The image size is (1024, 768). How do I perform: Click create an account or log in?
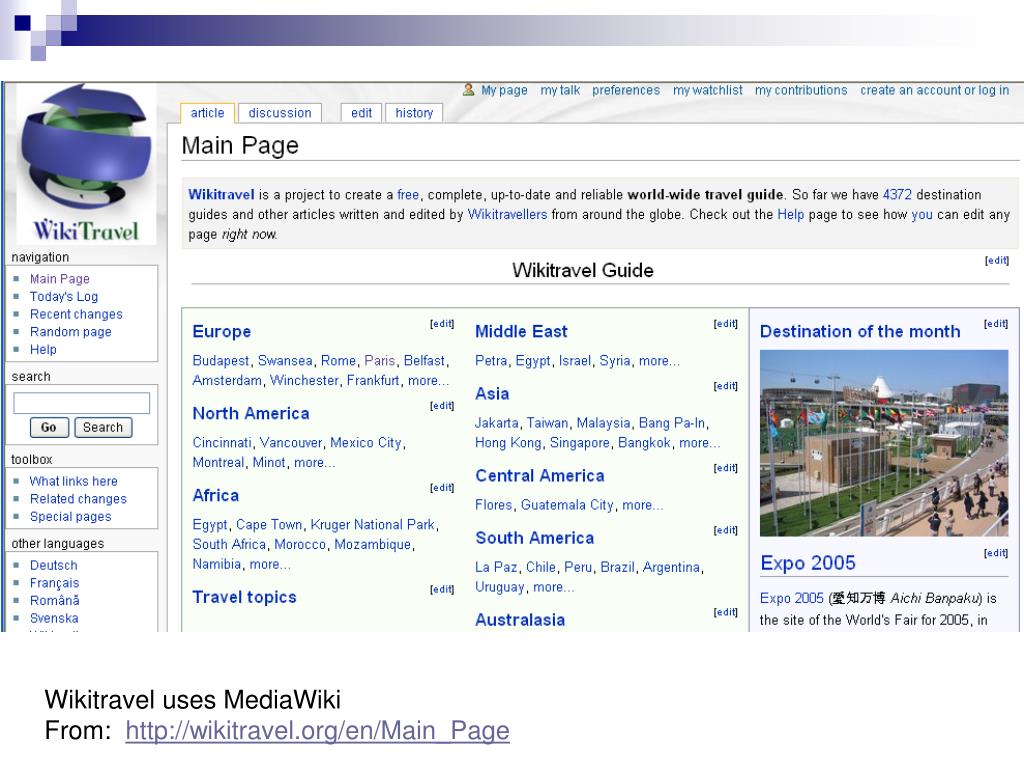click(934, 90)
